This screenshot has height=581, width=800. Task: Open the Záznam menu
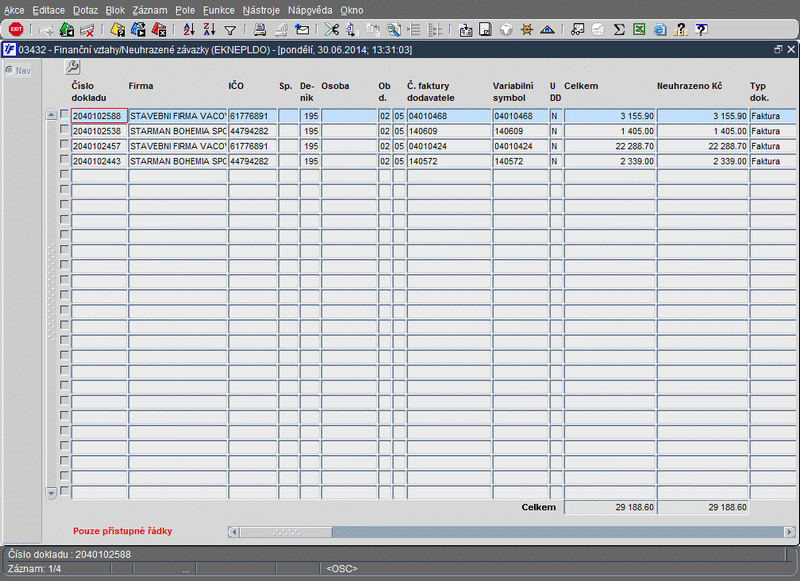pos(149,10)
